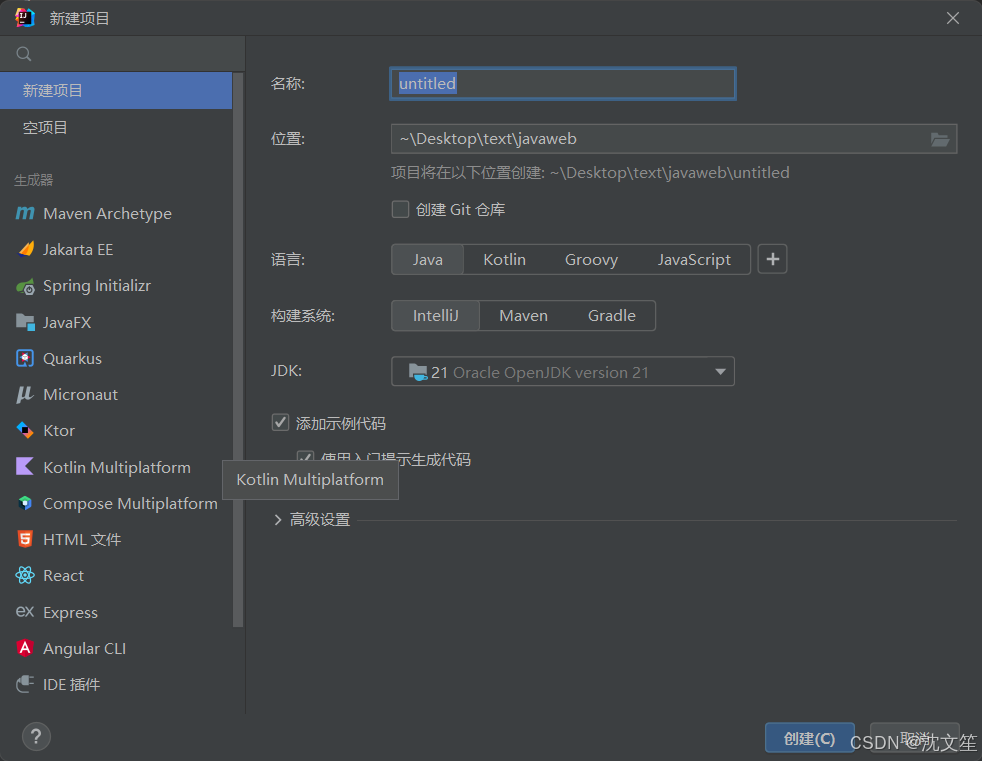Select Kotlin as the language
This screenshot has width=982, height=761.
click(x=504, y=259)
